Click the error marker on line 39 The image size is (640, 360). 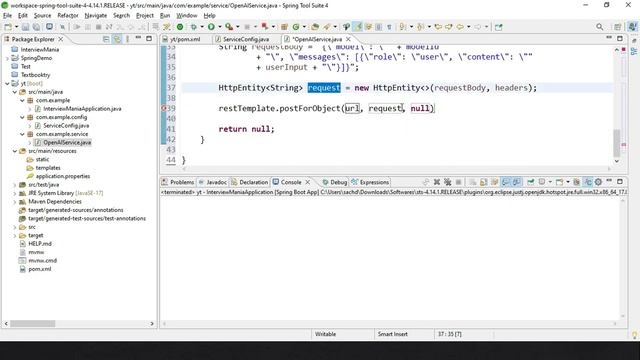164,109
